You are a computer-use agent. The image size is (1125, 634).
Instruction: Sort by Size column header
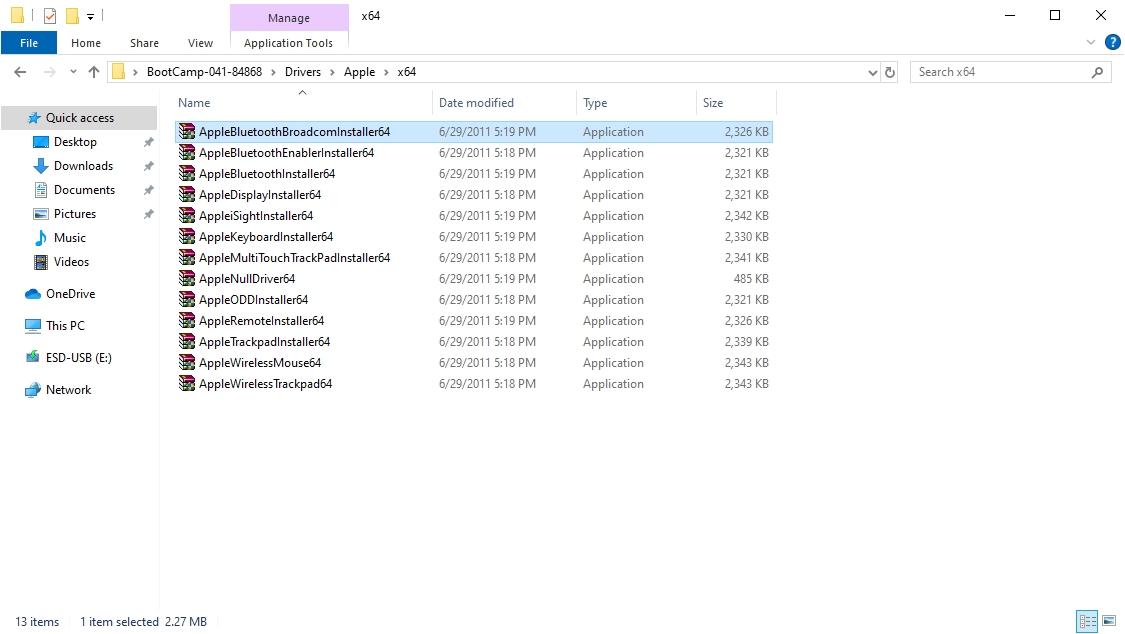(736, 103)
